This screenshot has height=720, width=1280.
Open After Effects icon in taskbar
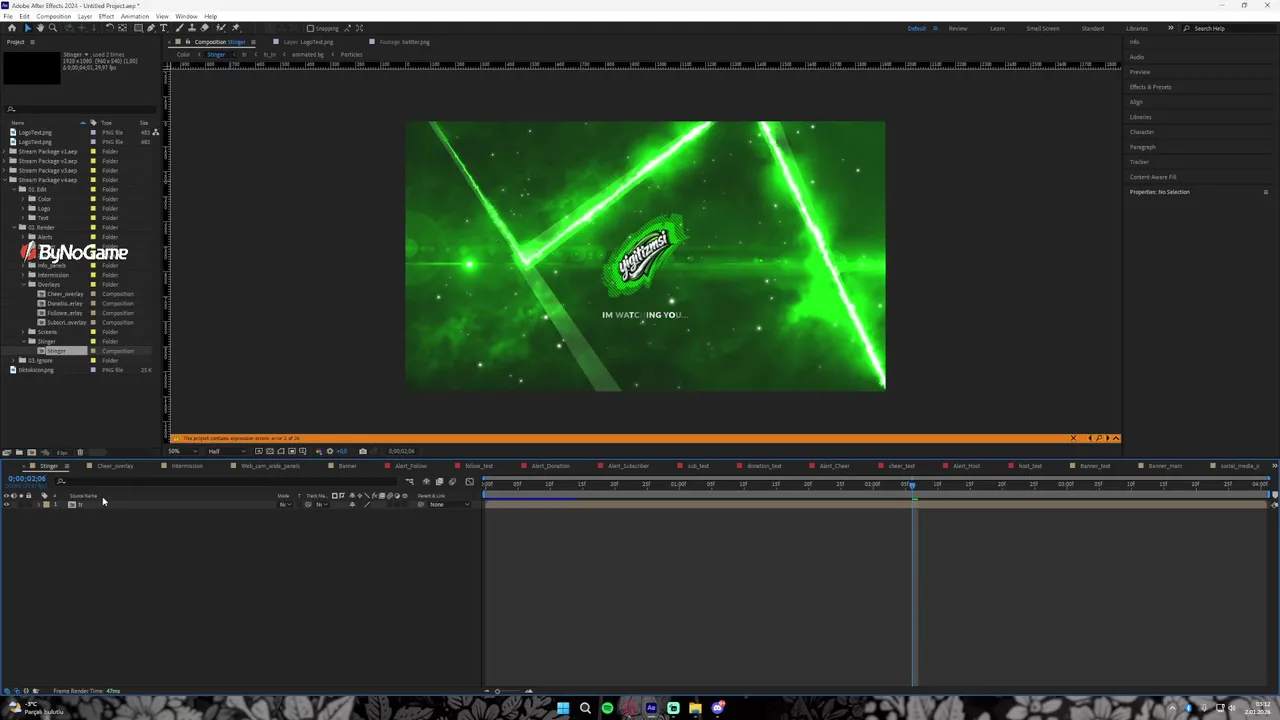click(x=651, y=708)
